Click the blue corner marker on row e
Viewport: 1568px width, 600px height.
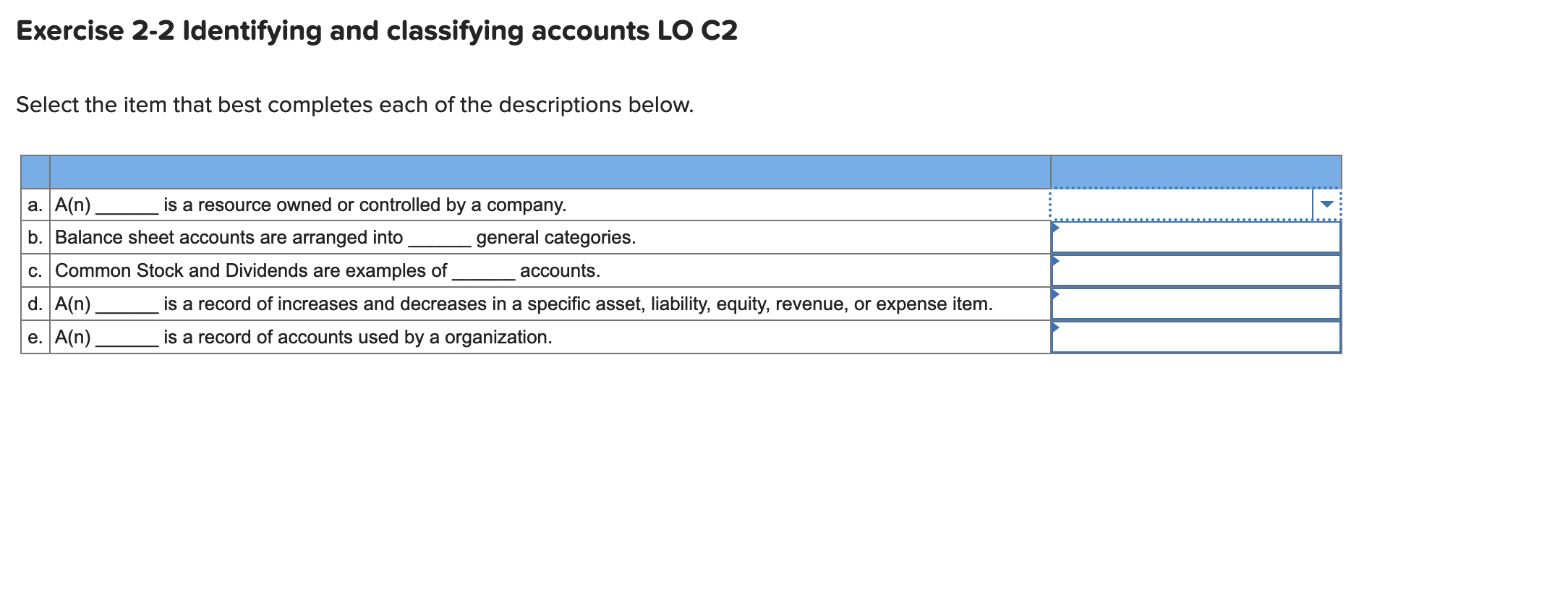[1057, 327]
